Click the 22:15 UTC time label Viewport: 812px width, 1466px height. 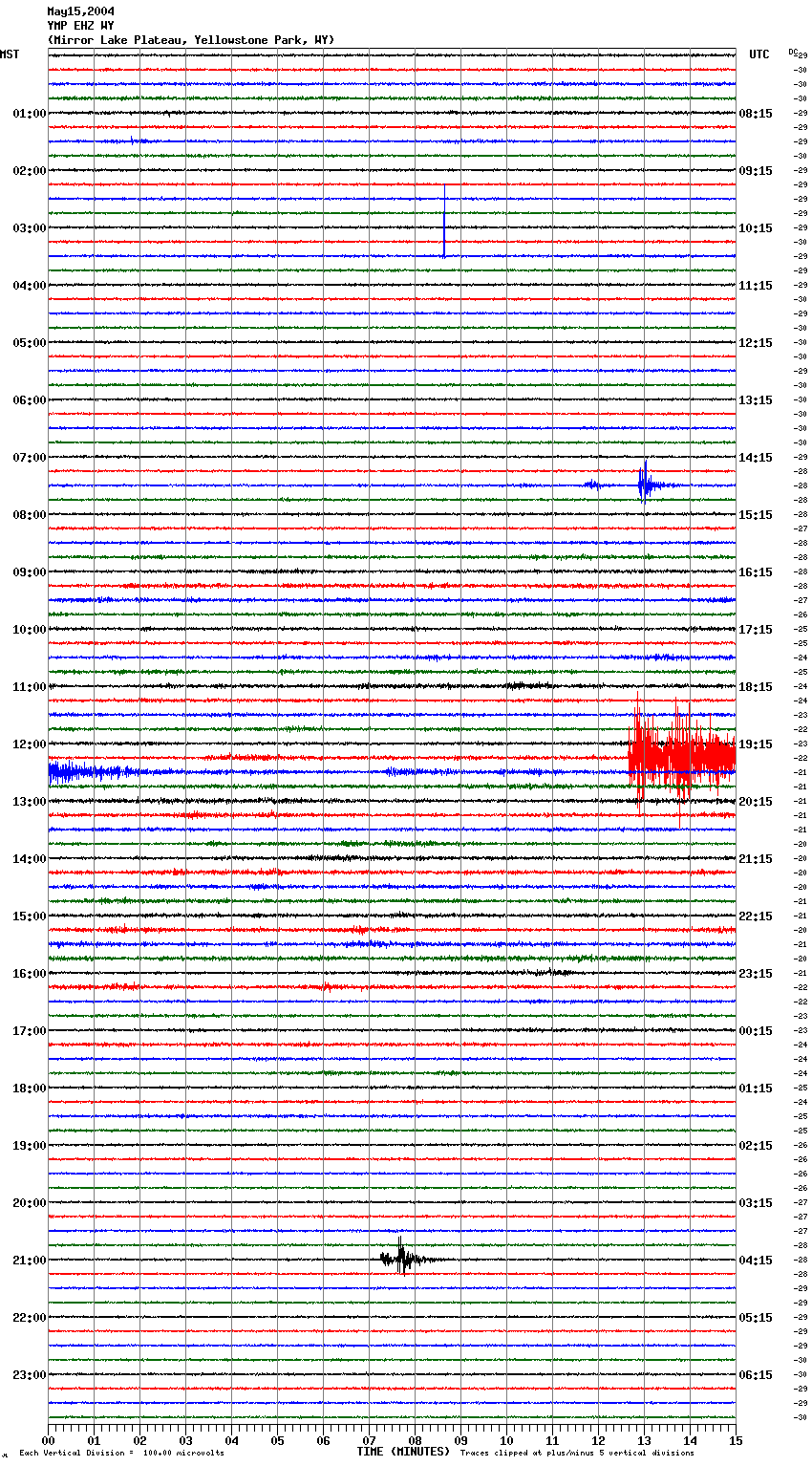tap(756, 916)
